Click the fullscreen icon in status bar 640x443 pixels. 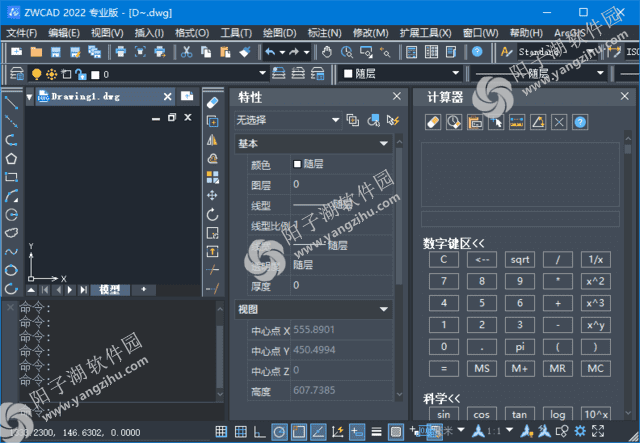(x=598, y=431)
